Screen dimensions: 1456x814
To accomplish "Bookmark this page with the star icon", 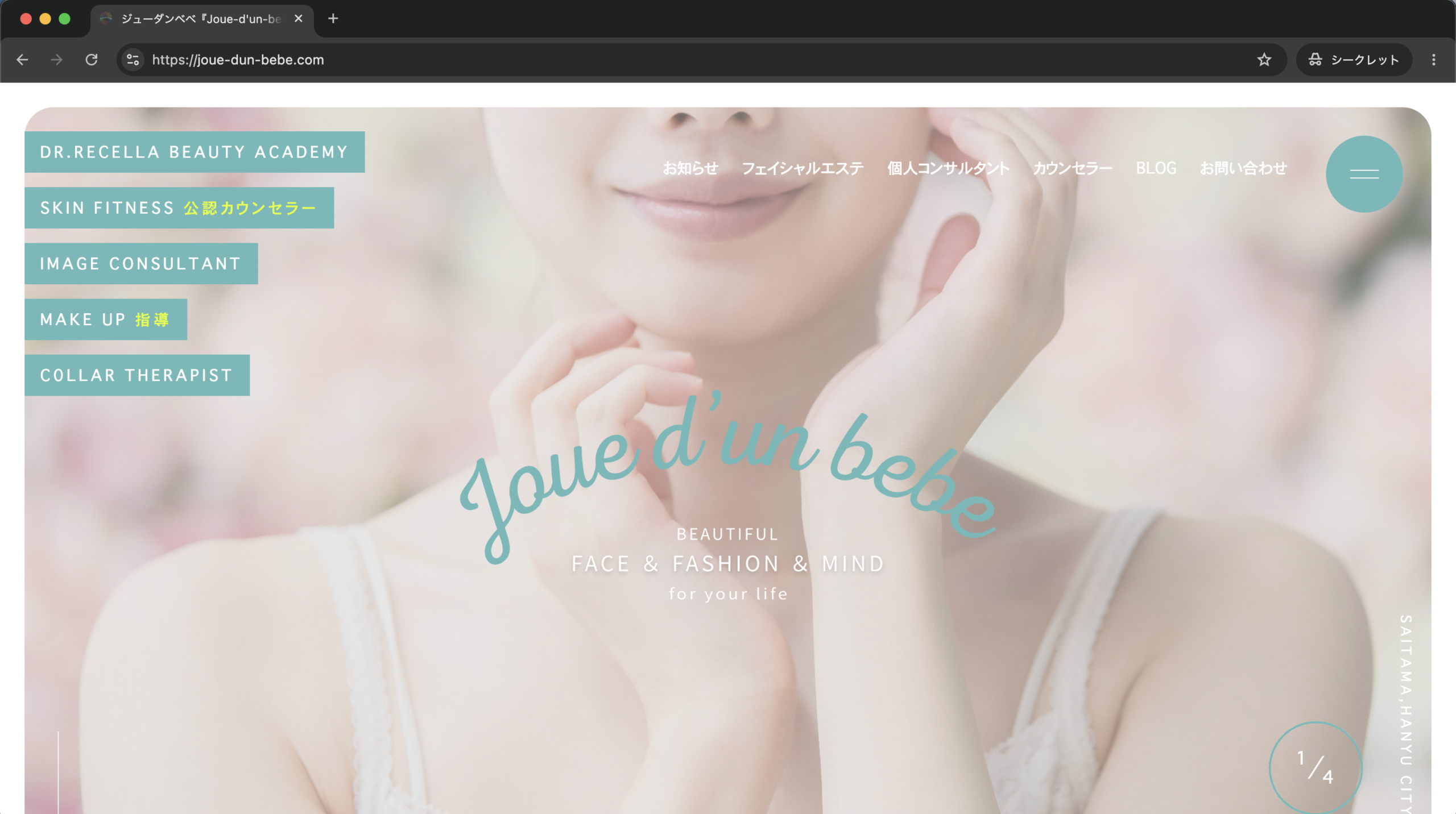I will click(1264, 60).
